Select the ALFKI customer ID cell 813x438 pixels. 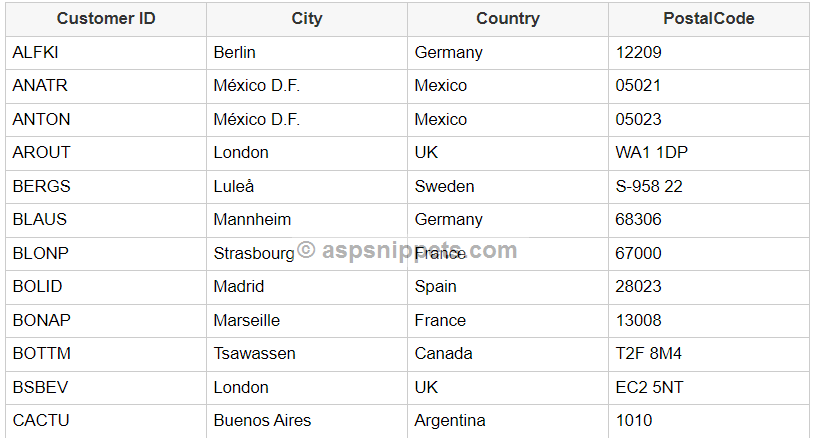click(35, 52)
